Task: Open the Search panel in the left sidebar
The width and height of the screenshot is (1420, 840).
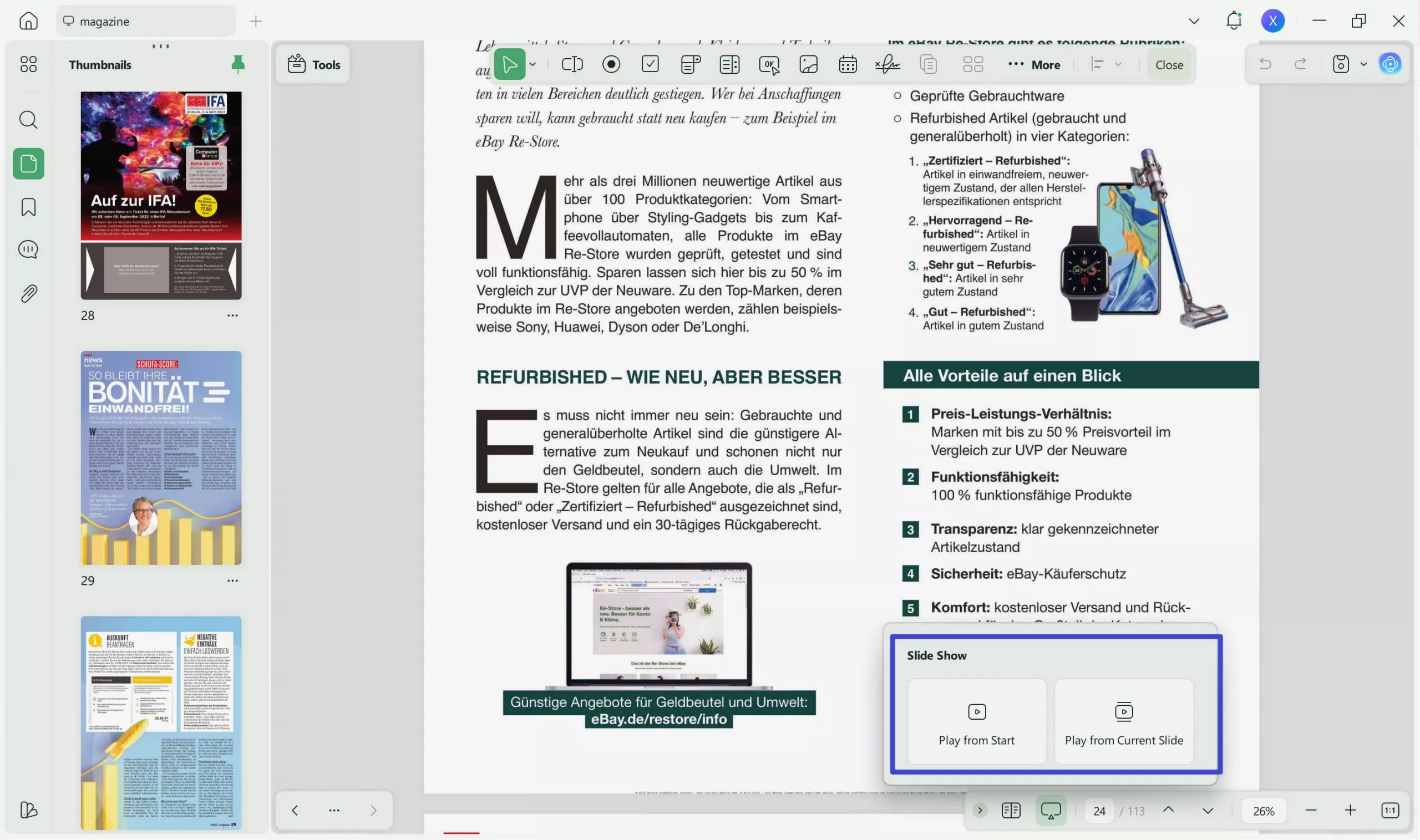Action: pos(28,119)
